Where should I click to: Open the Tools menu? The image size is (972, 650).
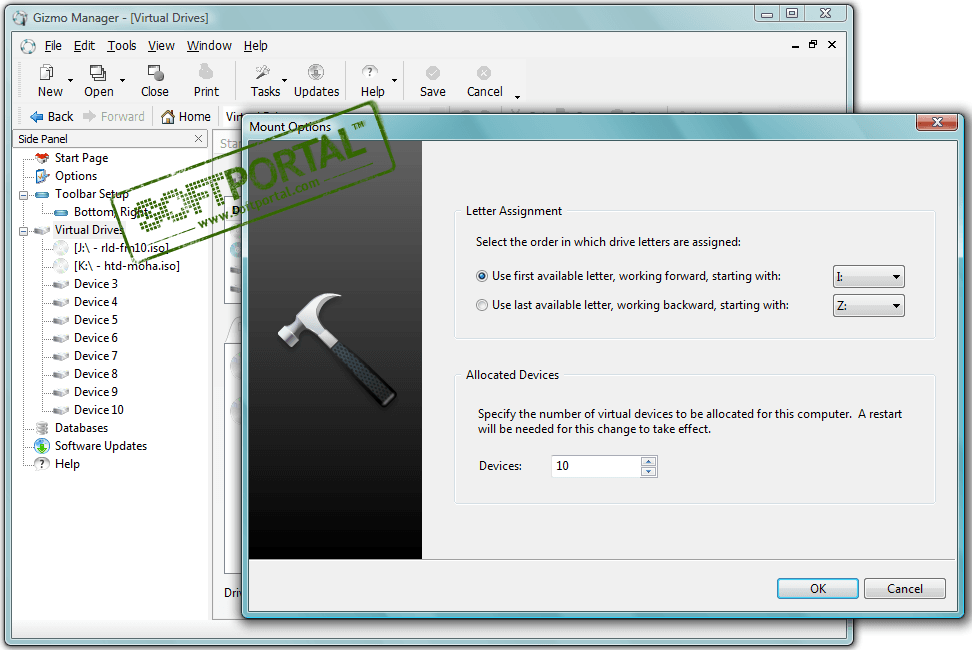coord(122,46)
